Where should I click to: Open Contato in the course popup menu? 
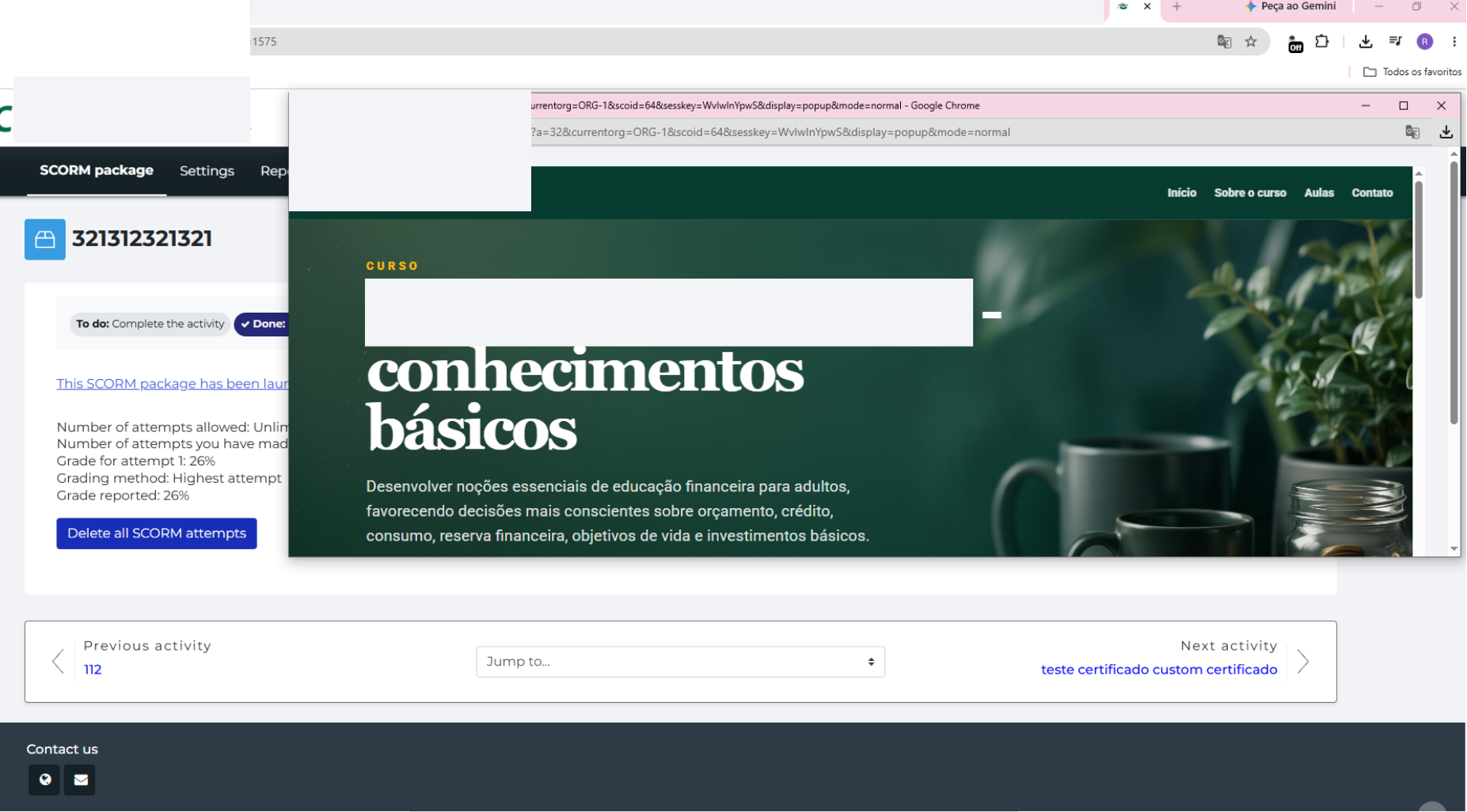click(1372, 193)
